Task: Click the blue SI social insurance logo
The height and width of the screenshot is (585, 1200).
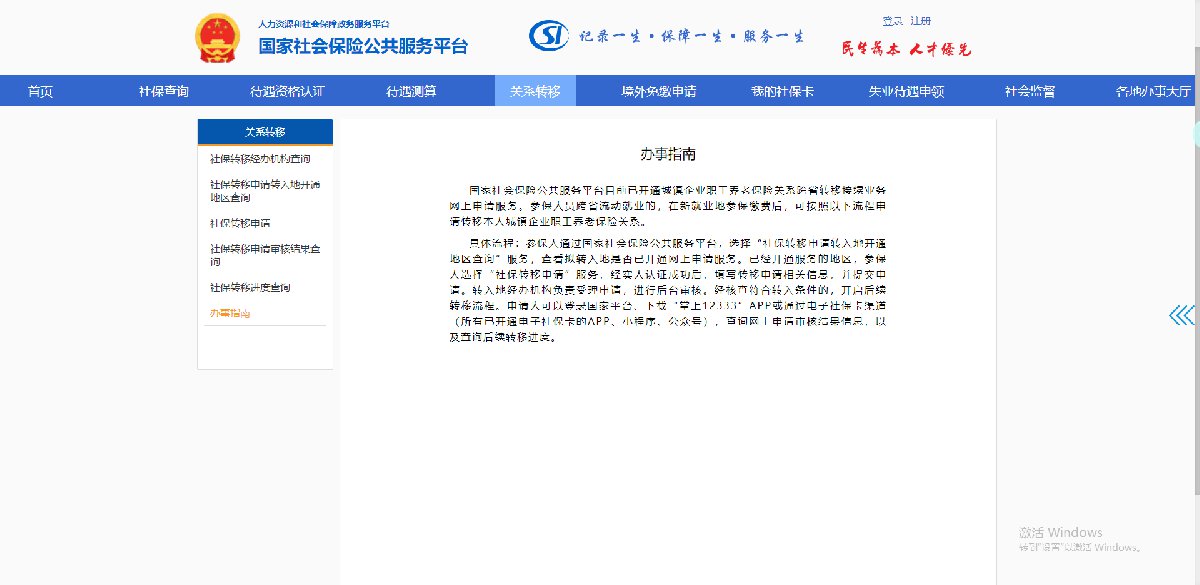Action: pyautogui.click(x=549, y=35)
